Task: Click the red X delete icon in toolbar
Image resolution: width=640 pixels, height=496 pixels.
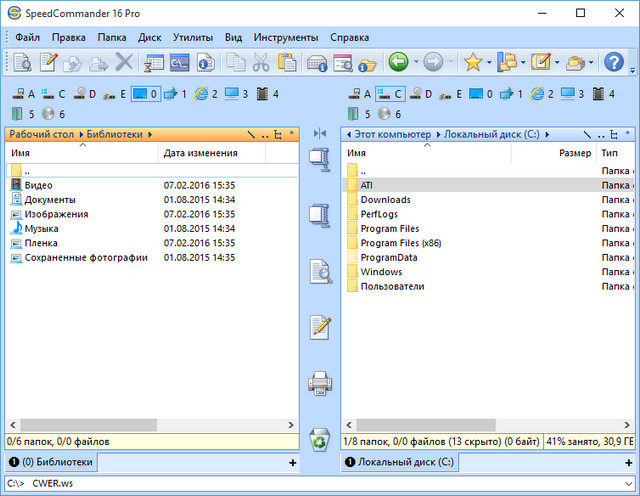Action: [x=124, y=62]
